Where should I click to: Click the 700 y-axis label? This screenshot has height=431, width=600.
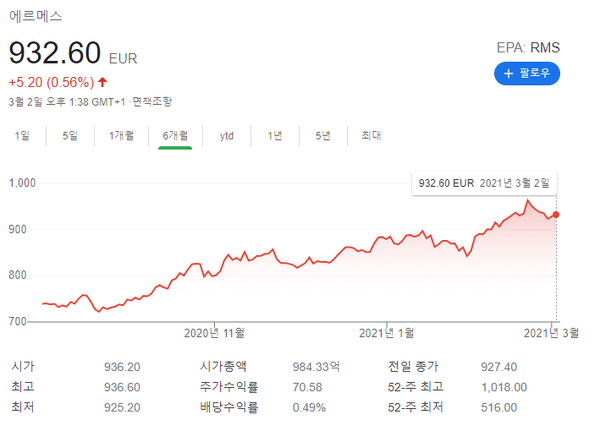[18, 322]
